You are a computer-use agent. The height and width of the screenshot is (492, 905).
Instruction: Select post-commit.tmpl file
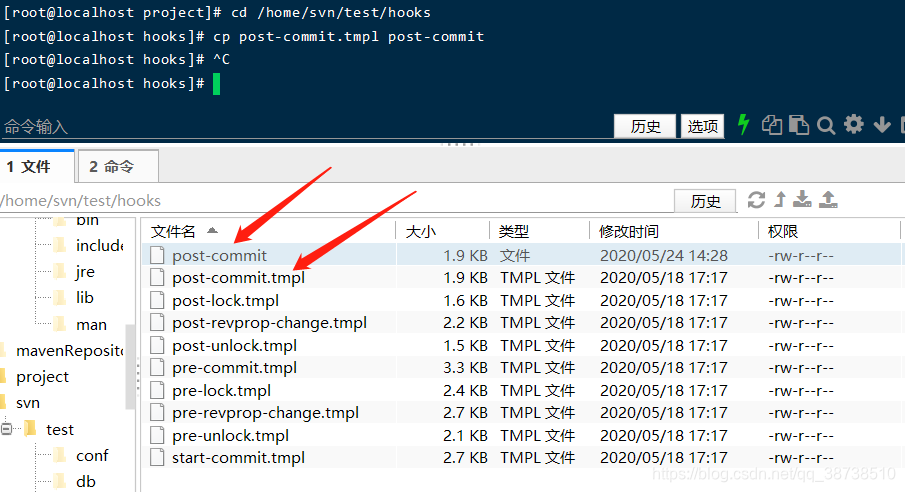click(x=238, y=278)
